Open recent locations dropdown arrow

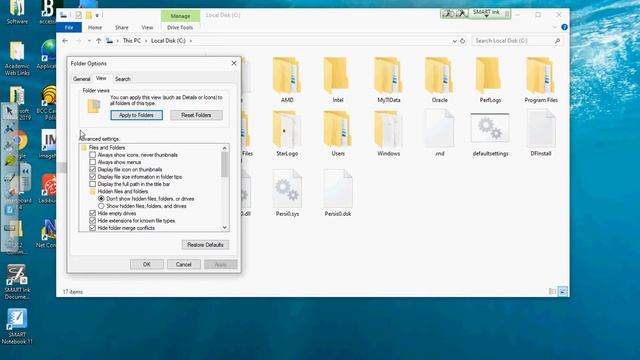tap(89, 41)
